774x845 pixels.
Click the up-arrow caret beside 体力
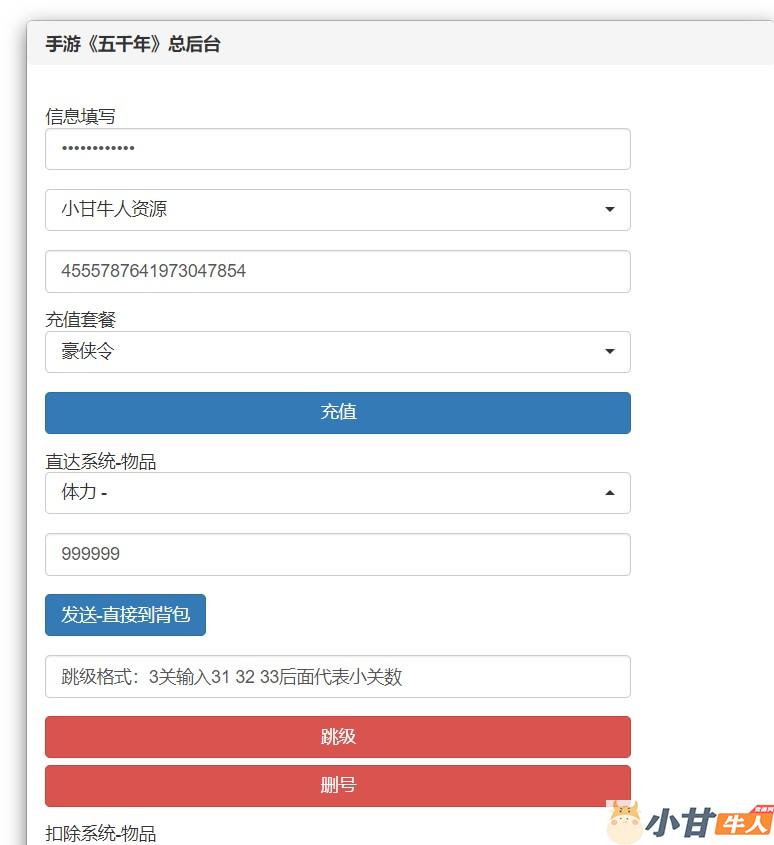(610, 493)
